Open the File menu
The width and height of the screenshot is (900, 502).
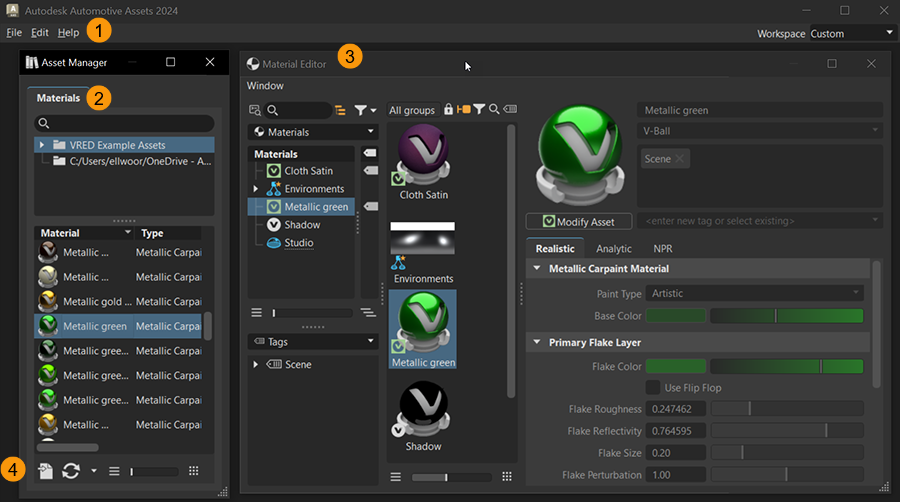[14, 33]
